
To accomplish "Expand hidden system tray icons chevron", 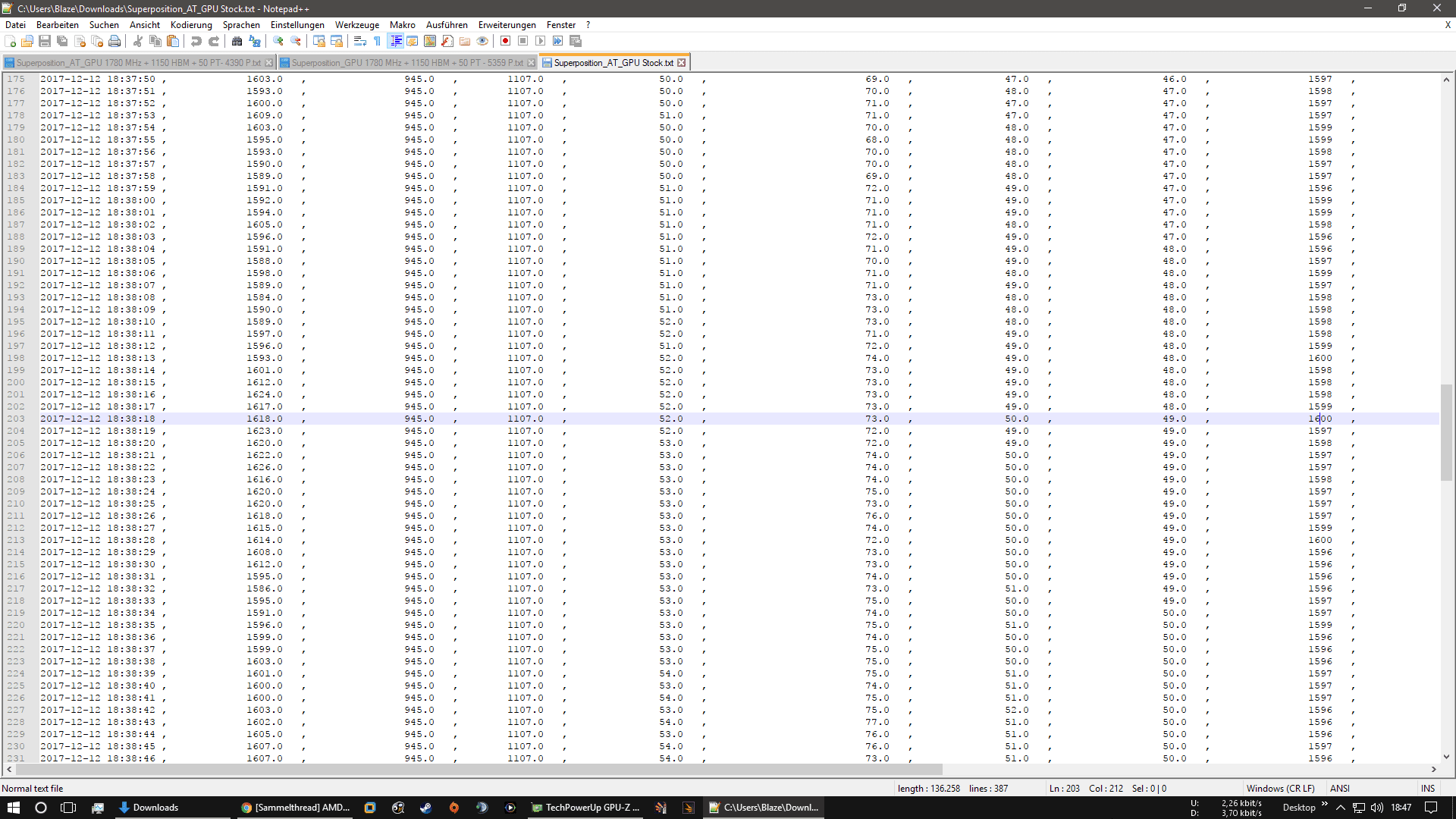I will [1340, 808].
